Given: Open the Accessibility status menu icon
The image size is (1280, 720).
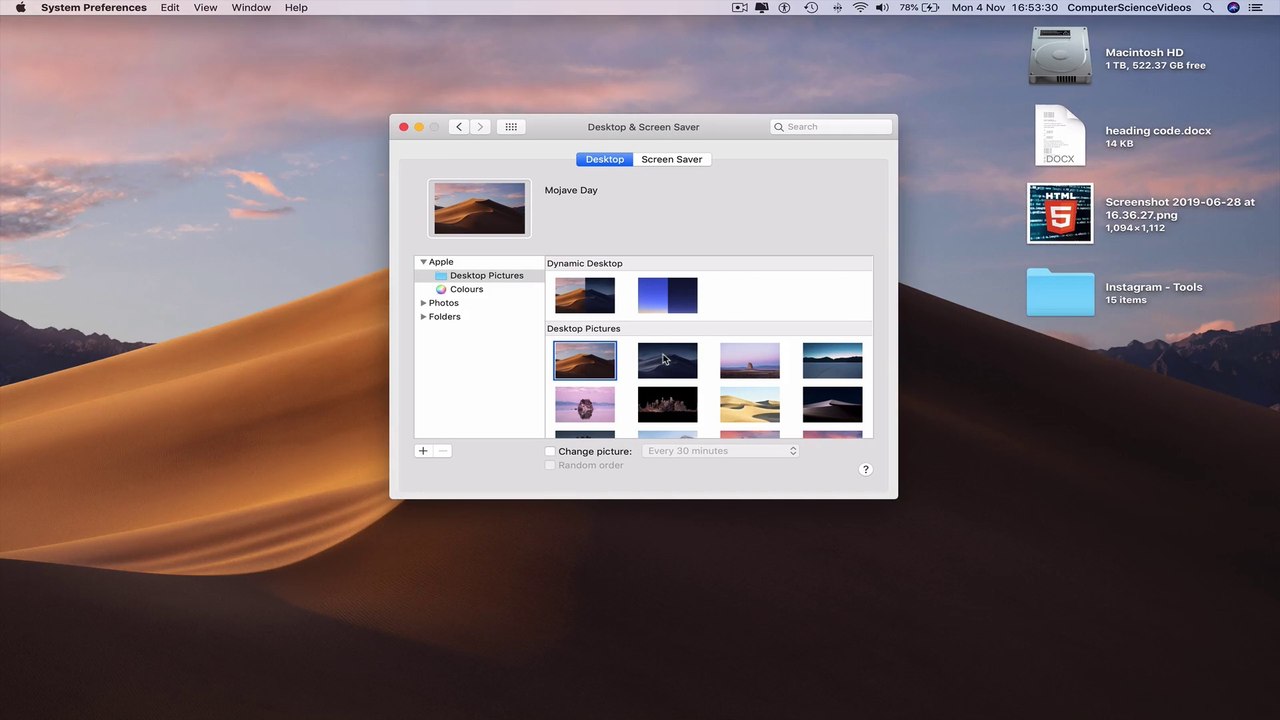Looking at the screenshot, I should point(785,7).
